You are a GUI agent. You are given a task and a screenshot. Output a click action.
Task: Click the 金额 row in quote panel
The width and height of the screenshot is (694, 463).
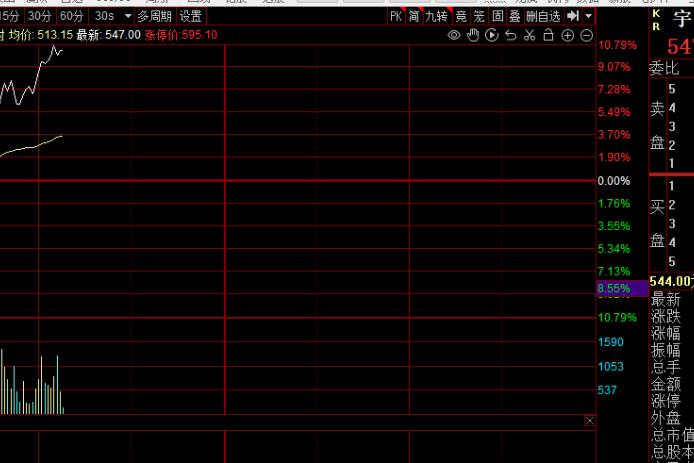666,384
